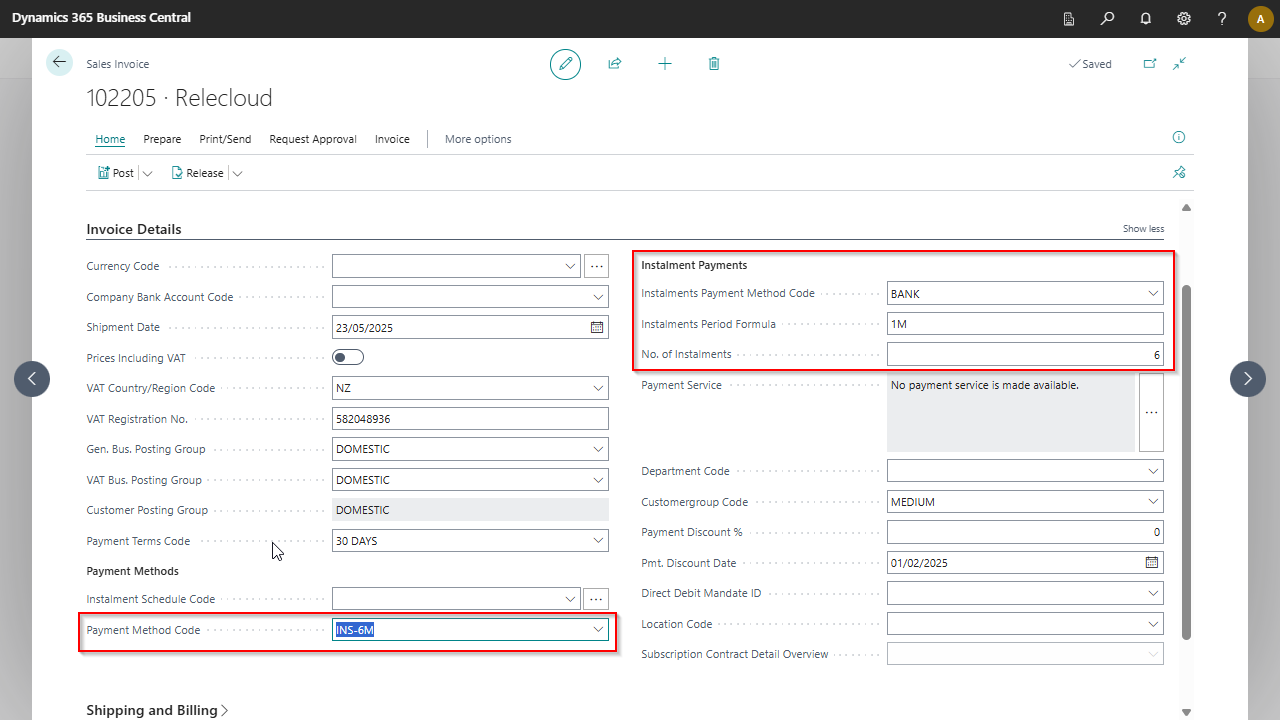Click Show less link
Viewport: 1280px width, 720px height.
tap(1143, 229)
